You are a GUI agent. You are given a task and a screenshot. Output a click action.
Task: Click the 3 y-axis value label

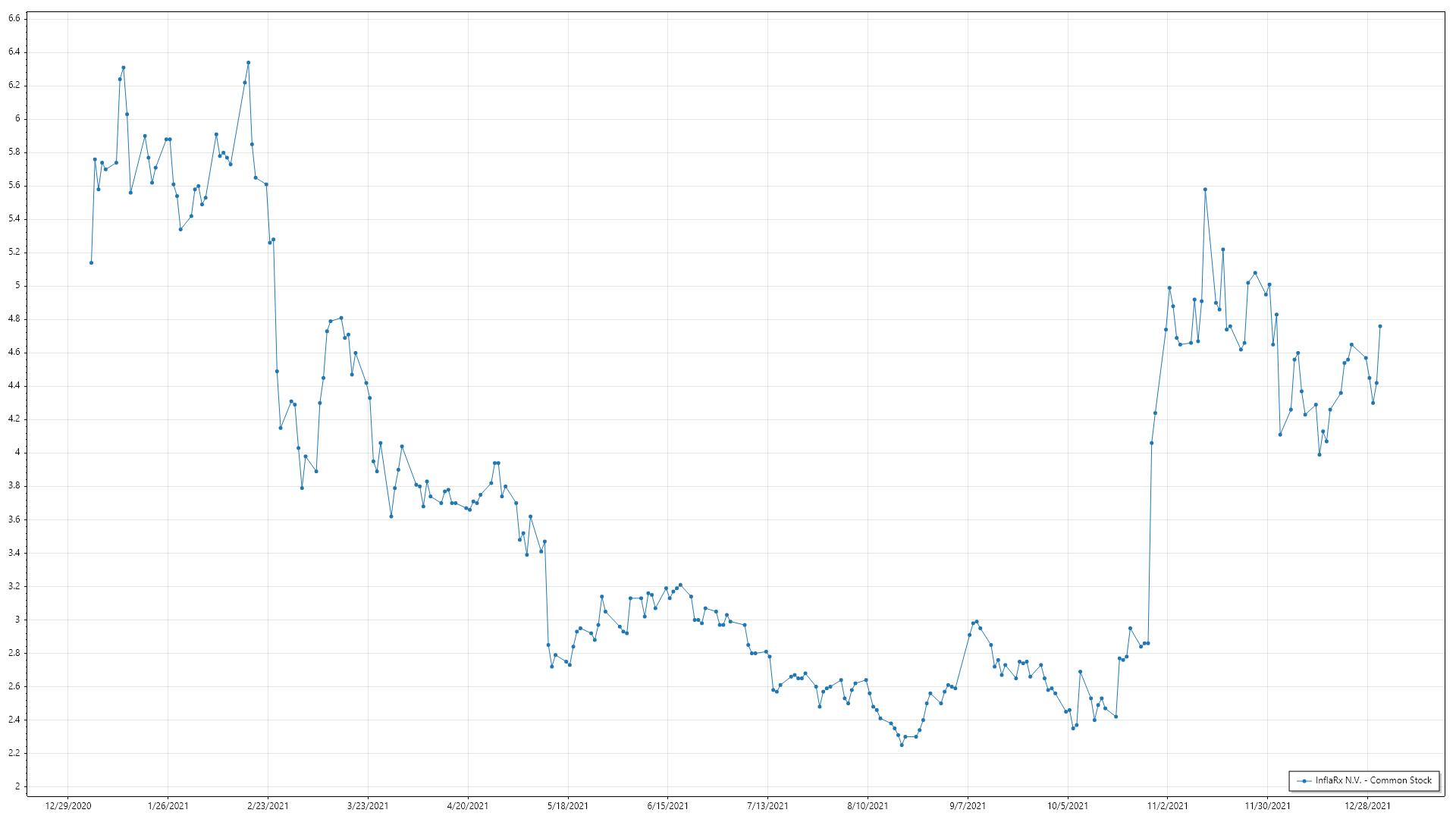coord(17,620)
